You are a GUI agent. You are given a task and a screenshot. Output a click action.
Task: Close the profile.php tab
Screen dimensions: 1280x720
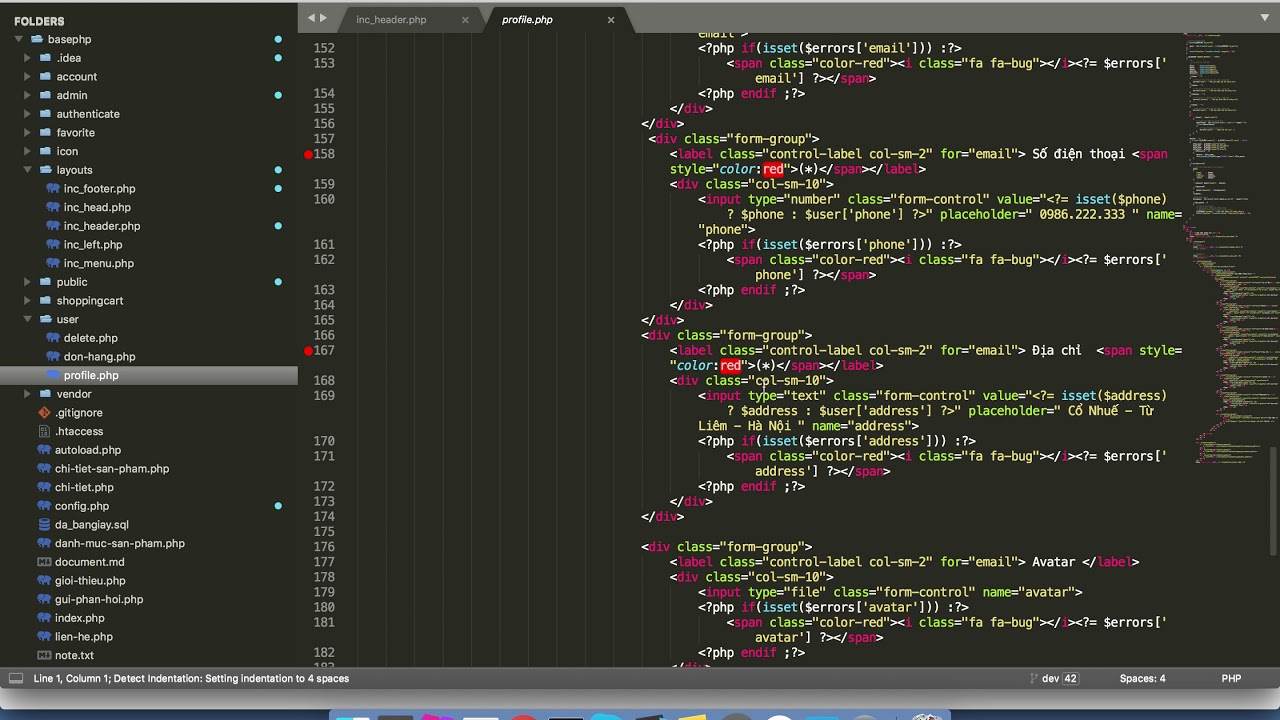[611, 20]
